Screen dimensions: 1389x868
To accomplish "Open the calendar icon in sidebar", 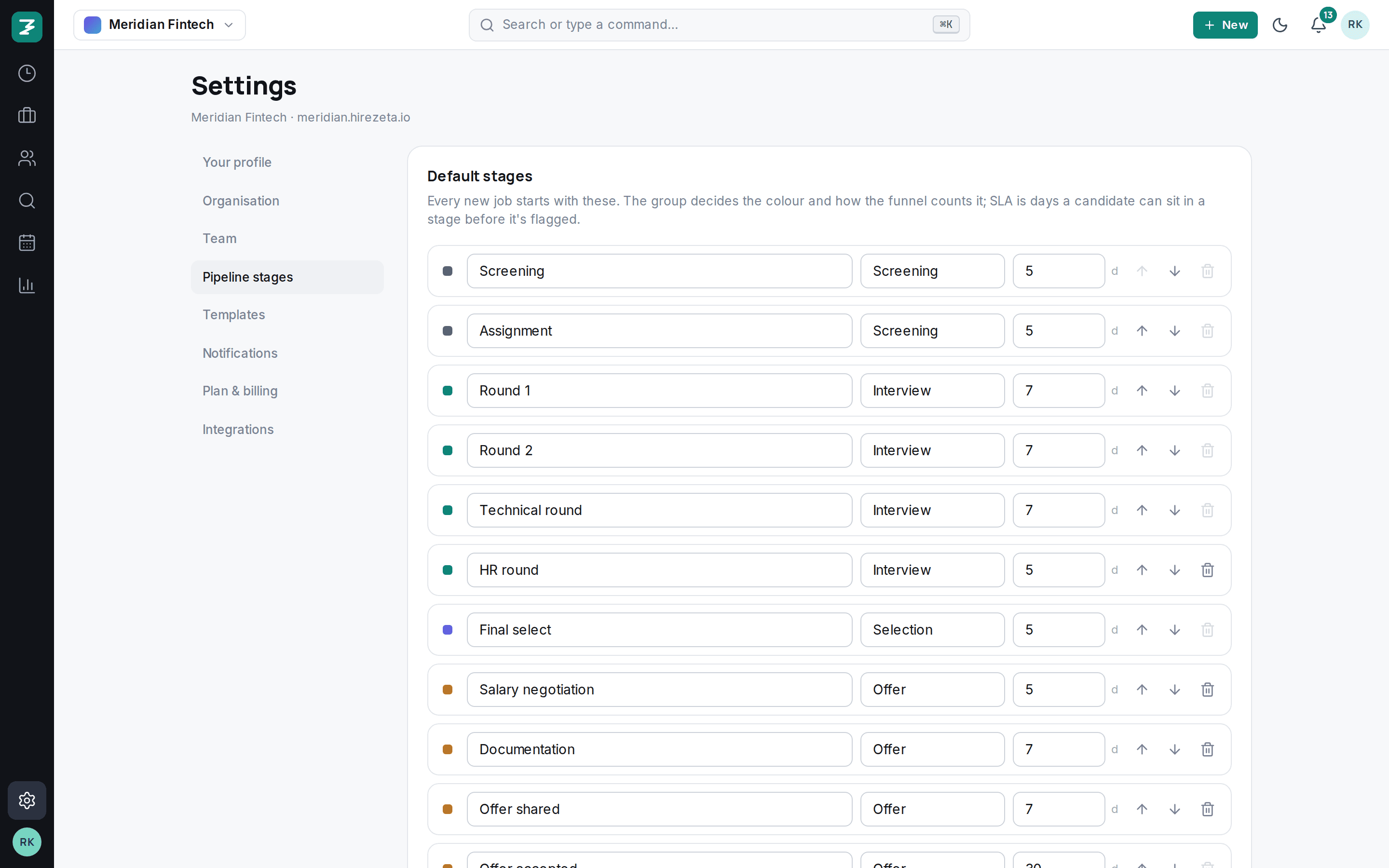I will click(x=27, y=243).
